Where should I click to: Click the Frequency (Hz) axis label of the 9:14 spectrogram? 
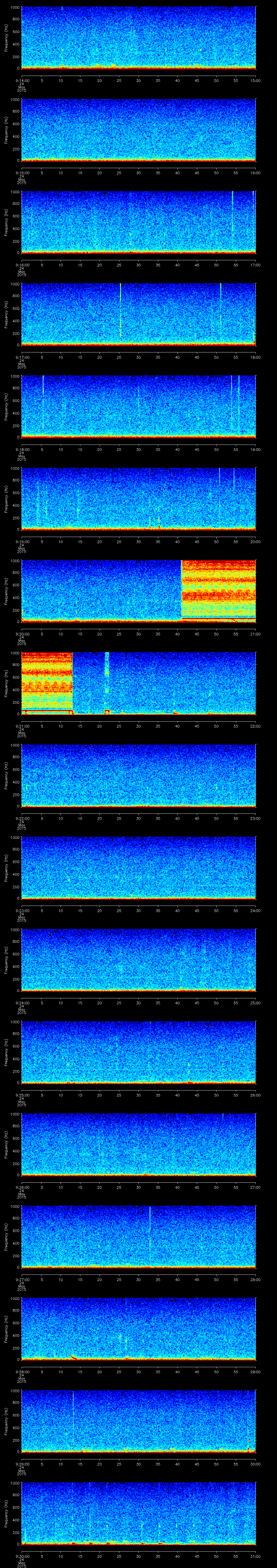click(x=6, y=38)
